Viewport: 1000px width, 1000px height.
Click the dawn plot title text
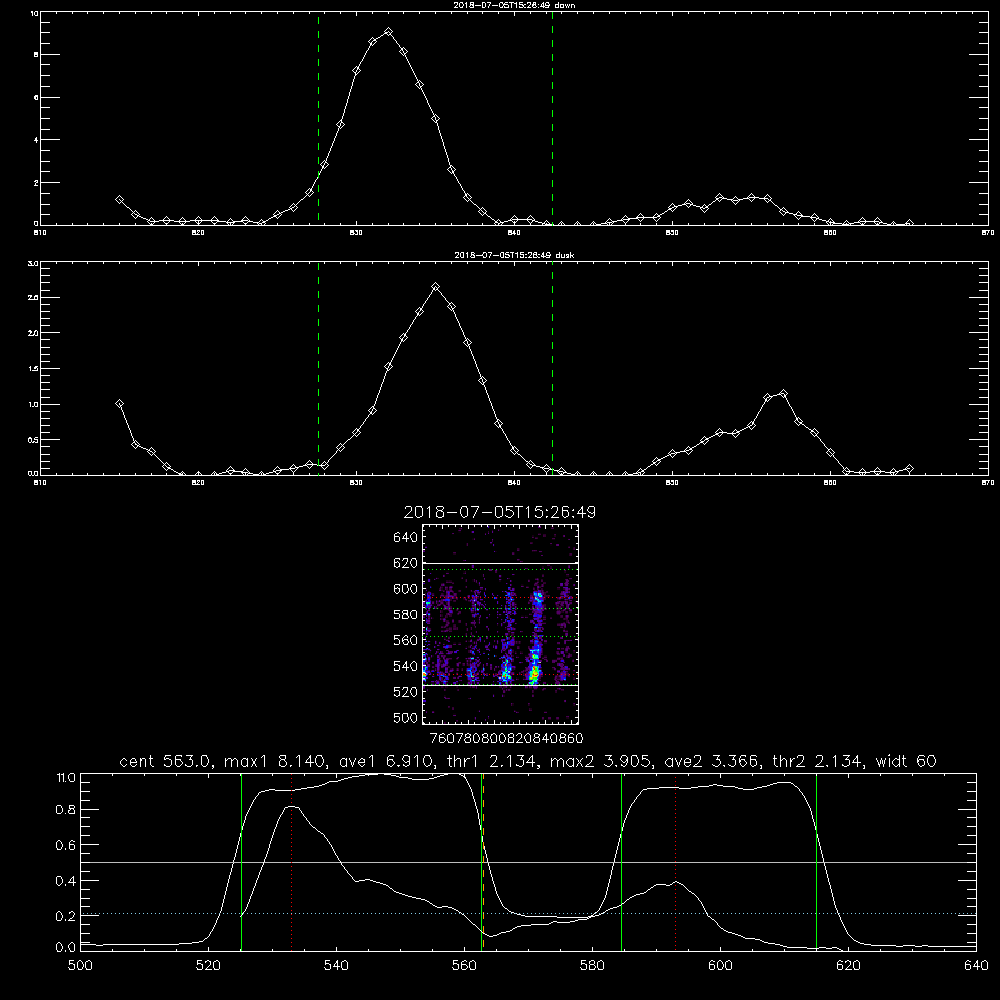pos(514,5)
